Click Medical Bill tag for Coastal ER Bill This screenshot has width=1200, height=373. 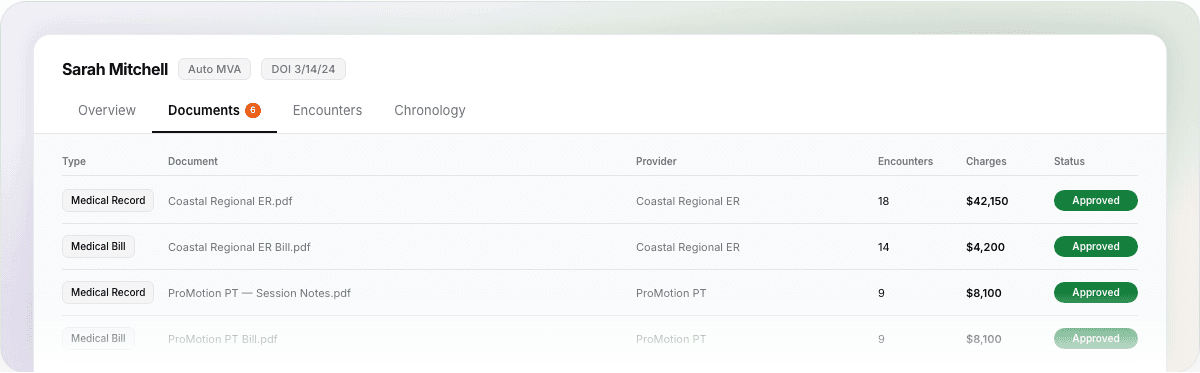click(98, 246)
